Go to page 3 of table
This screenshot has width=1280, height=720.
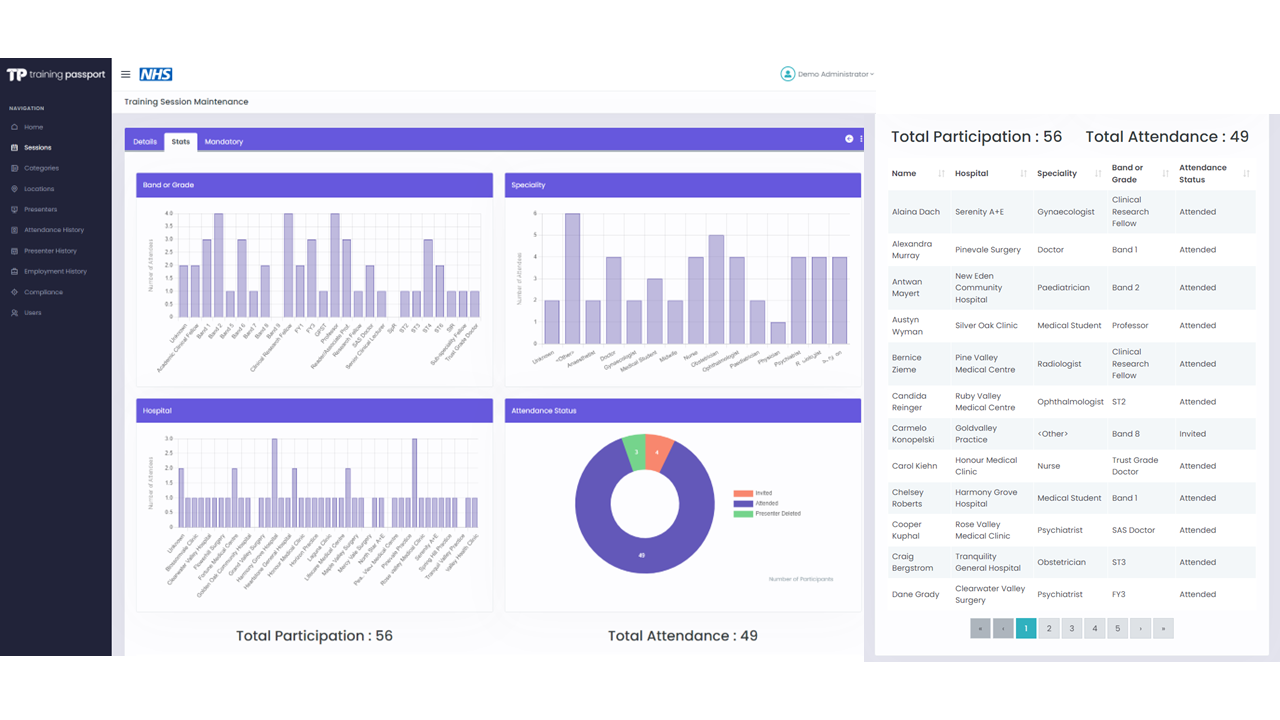click(1072, 628)
